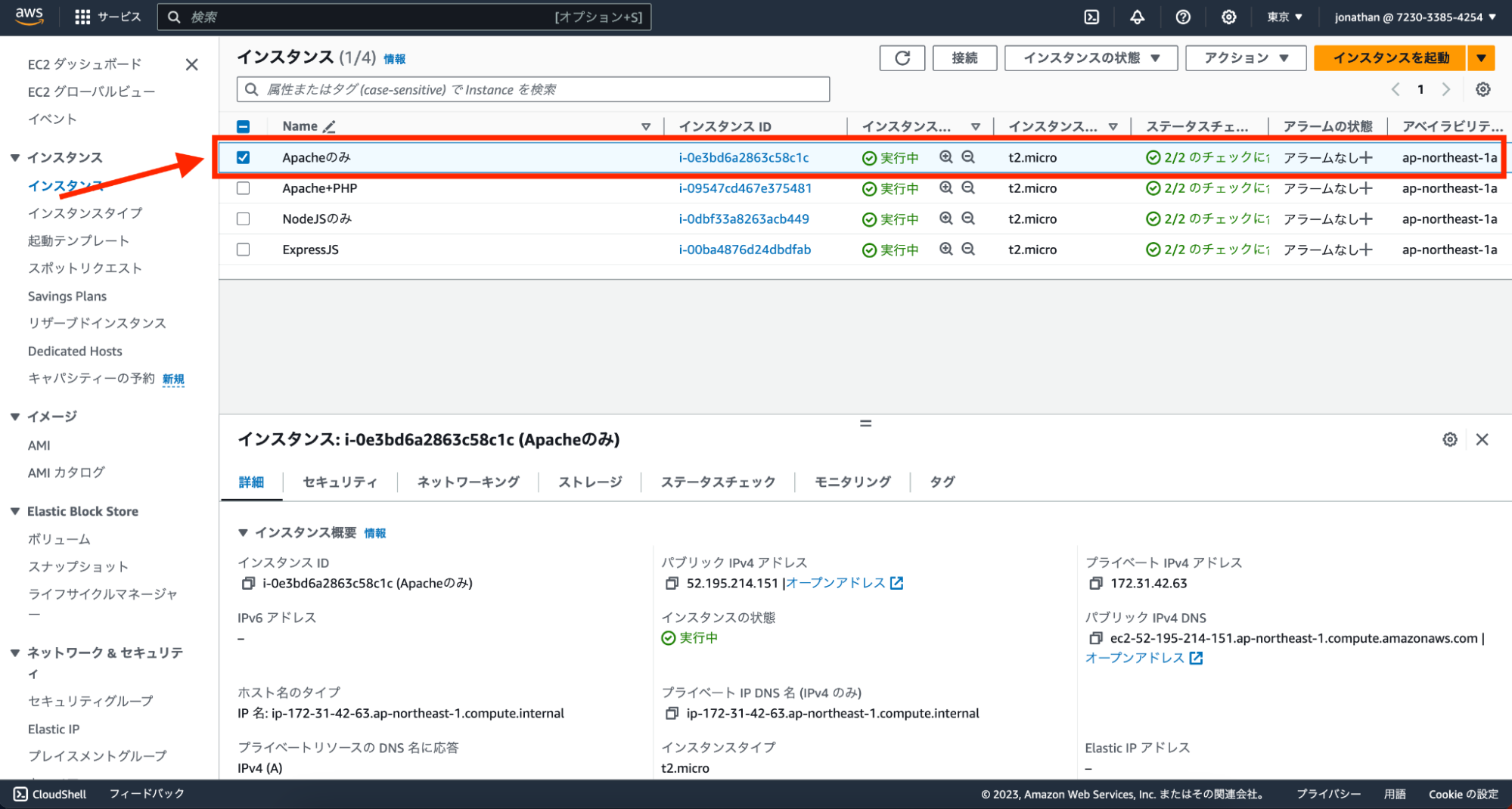Focus the AWS top search field
Screen dimensions: 1512x809
click(405, 17)
